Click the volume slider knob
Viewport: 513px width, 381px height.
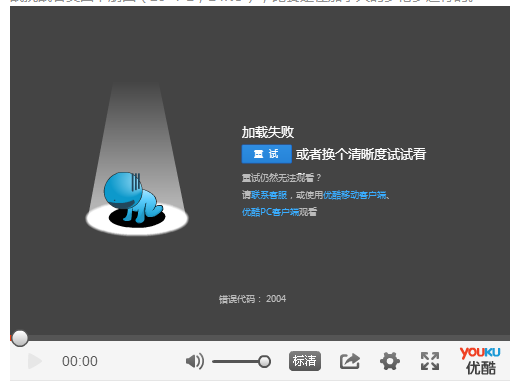264,362
